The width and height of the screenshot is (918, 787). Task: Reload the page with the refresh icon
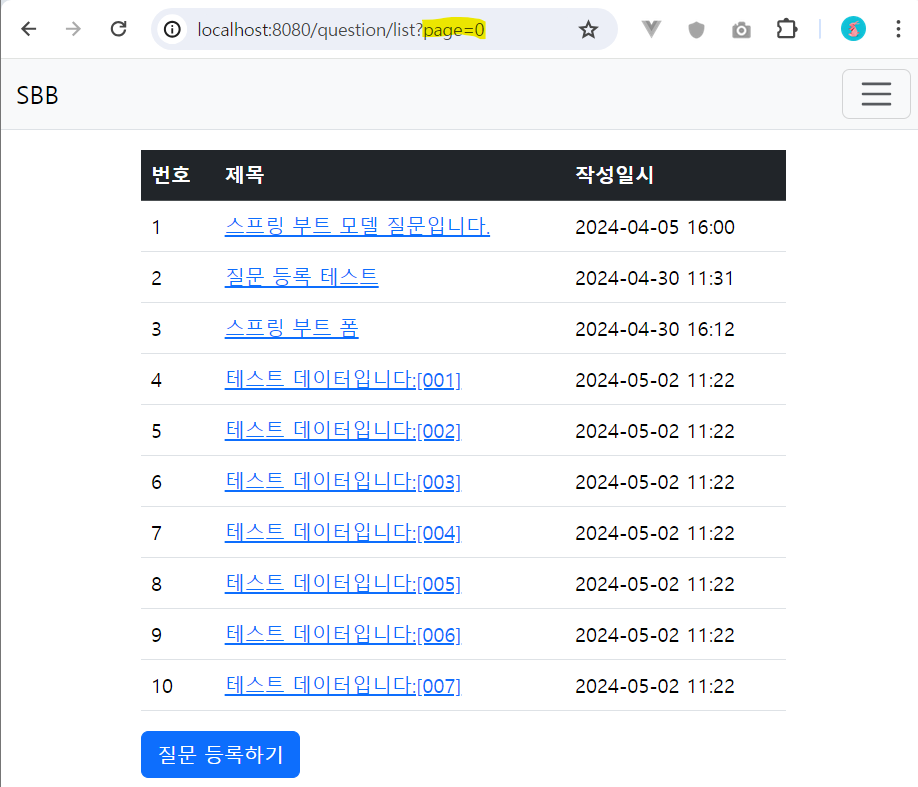pyautogui.click(x=118, y=29)
